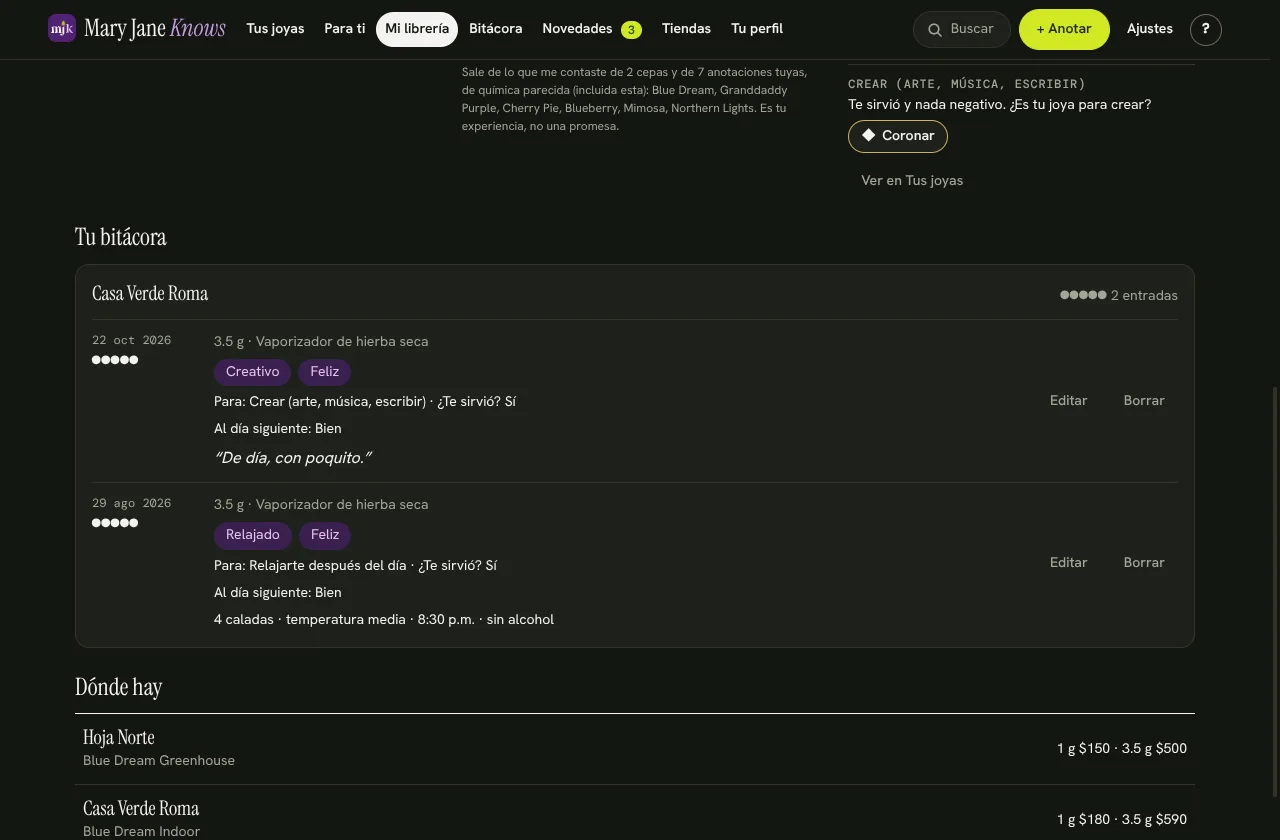Click the diamond icon on Coronar
The image size is (1280, 840).
coord(869,135)
